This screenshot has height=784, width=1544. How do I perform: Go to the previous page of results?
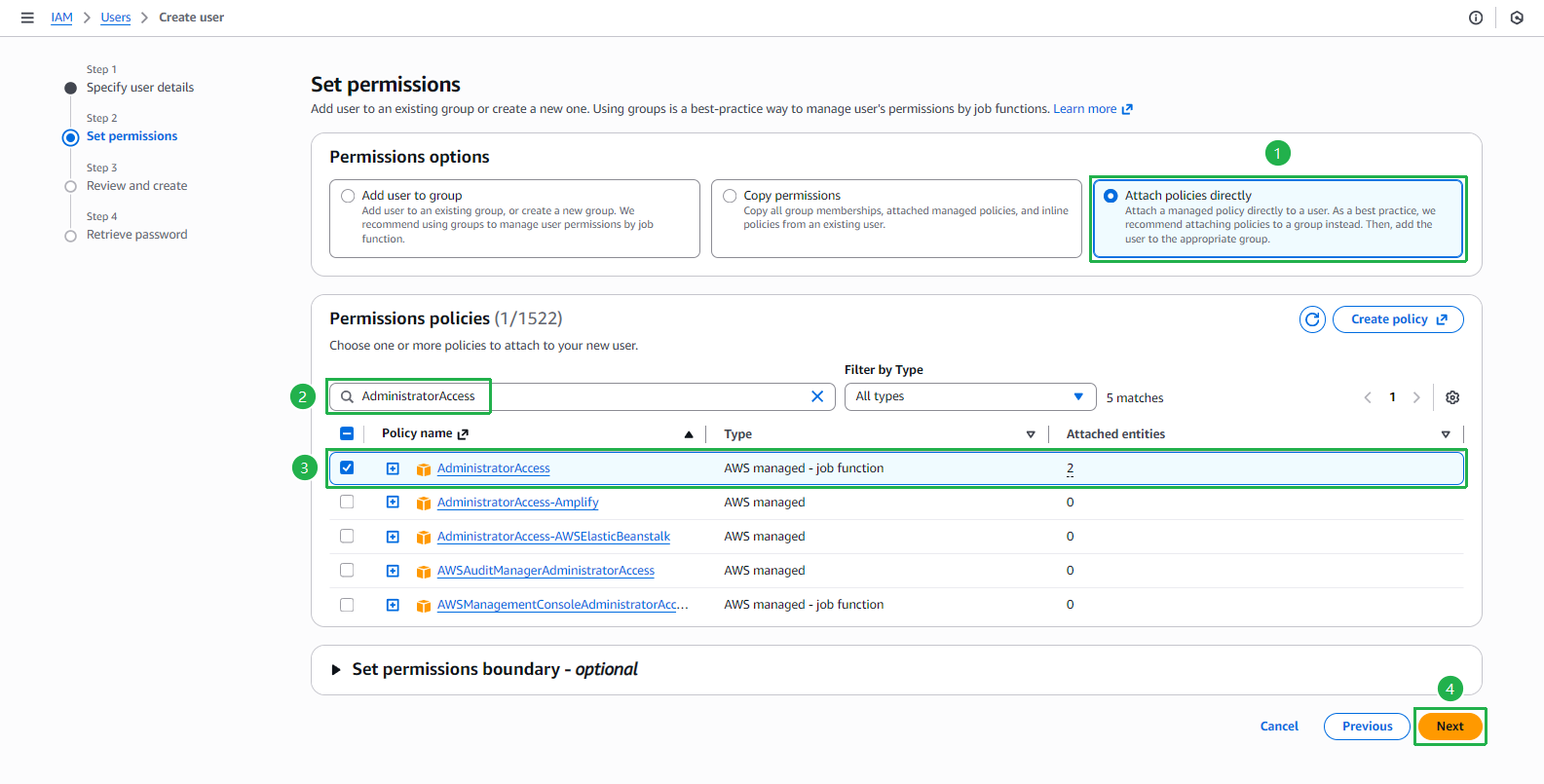(x=1368, y=397)
